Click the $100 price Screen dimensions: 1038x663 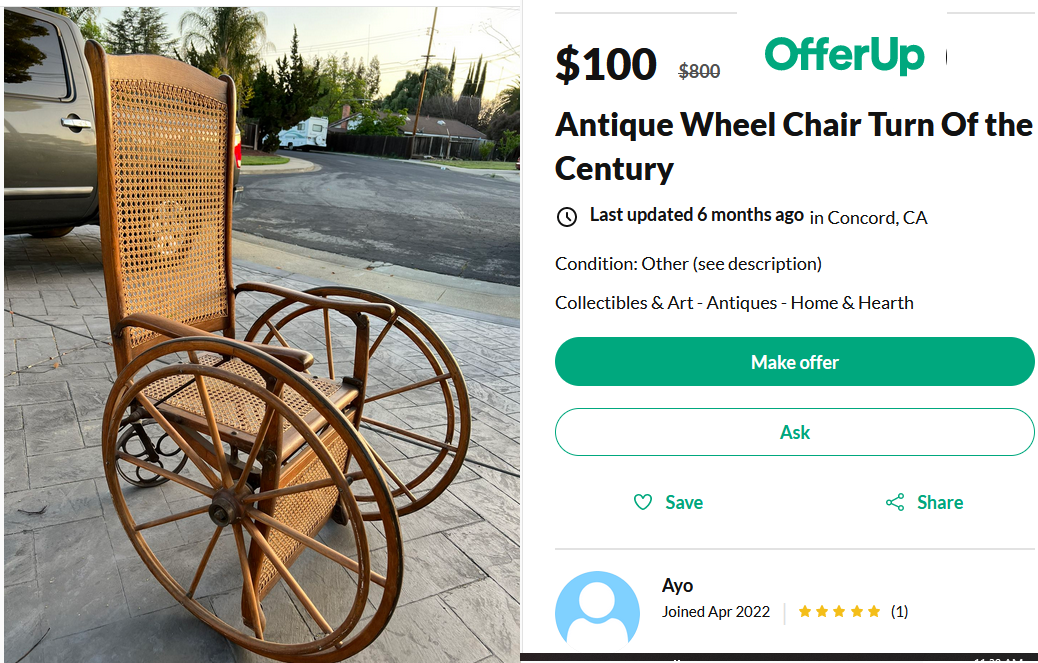click(606, 64)
